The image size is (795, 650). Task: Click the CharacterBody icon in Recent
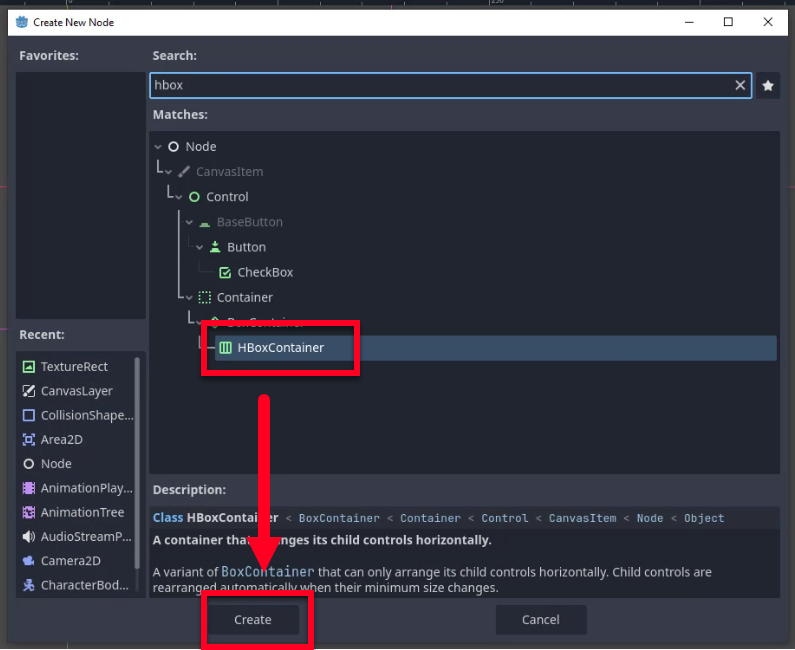pyautogui.click(x=29, y=585)
